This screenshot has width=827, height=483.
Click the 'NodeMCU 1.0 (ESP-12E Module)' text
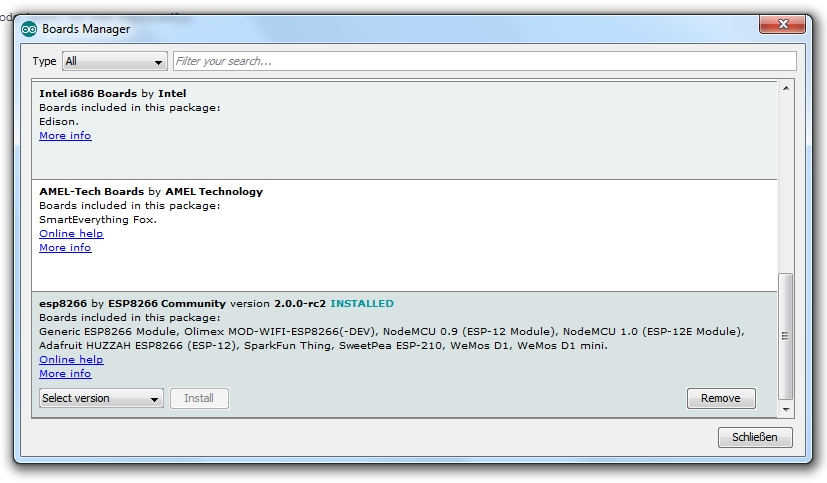coord(653,332)
